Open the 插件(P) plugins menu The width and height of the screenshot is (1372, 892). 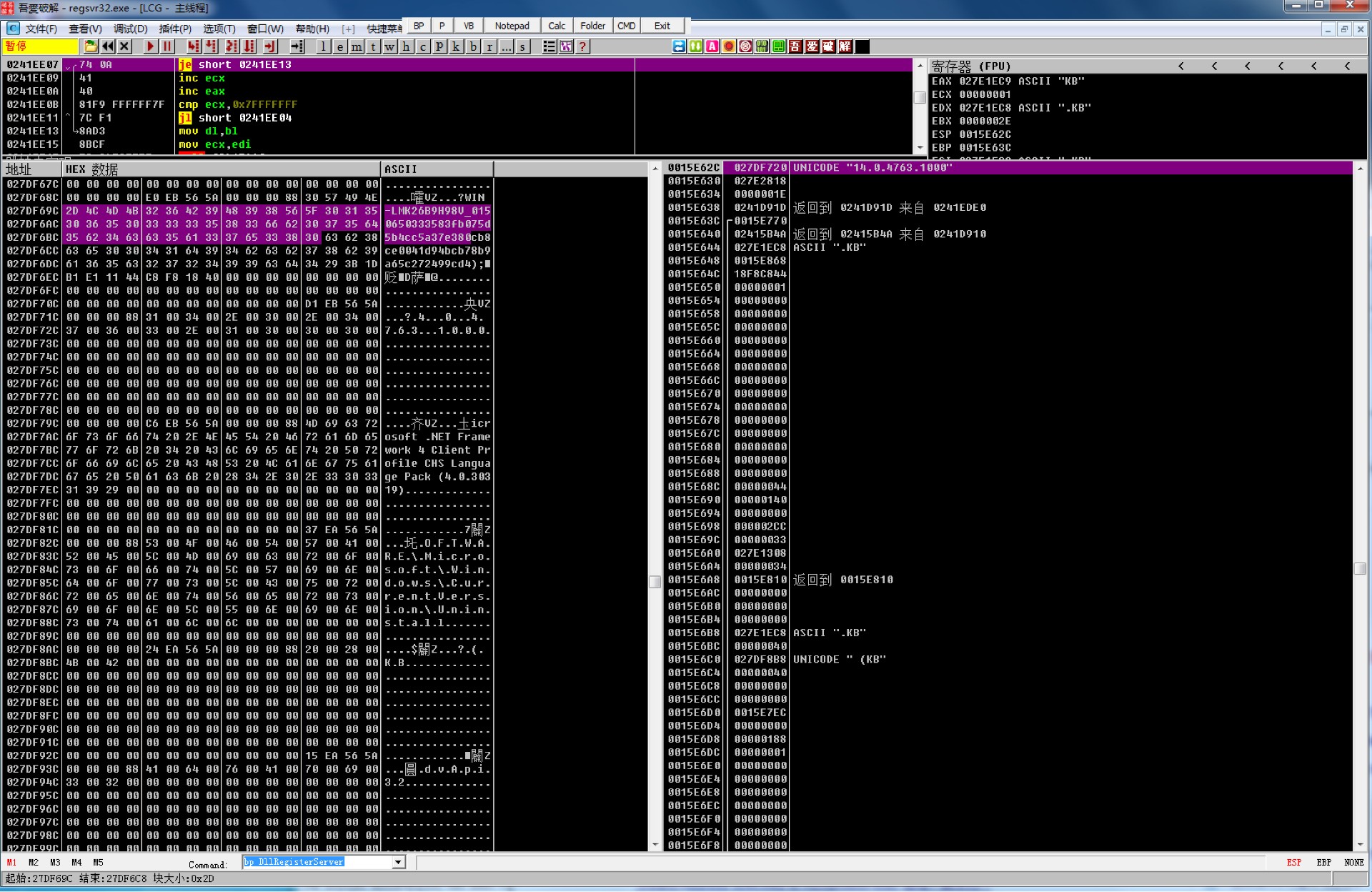(x=174, y=29)
